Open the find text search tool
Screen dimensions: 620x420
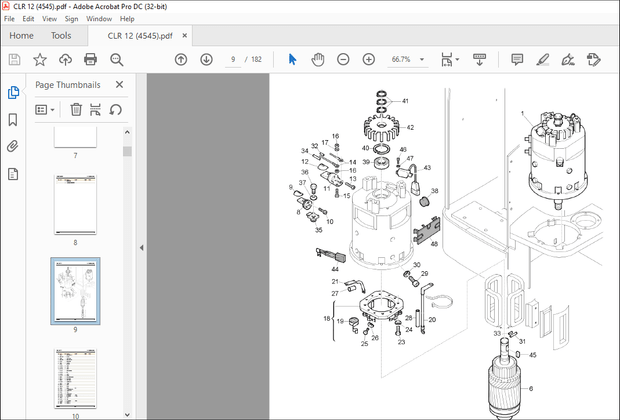click(117, 60)
